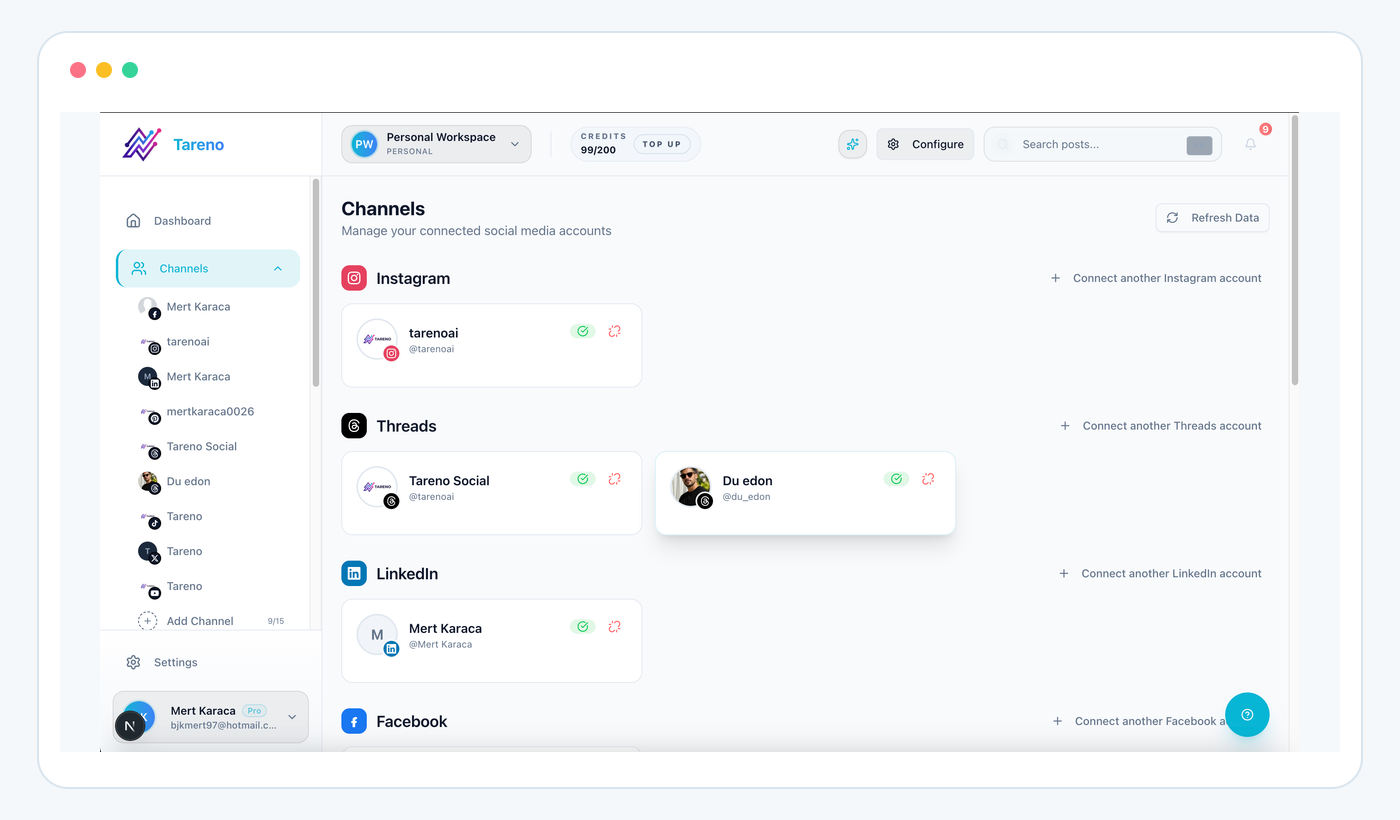Screen dimensions: 1400x820
Task: Click Connect another LinkedIn account
Action: (x=1160, y=574)
